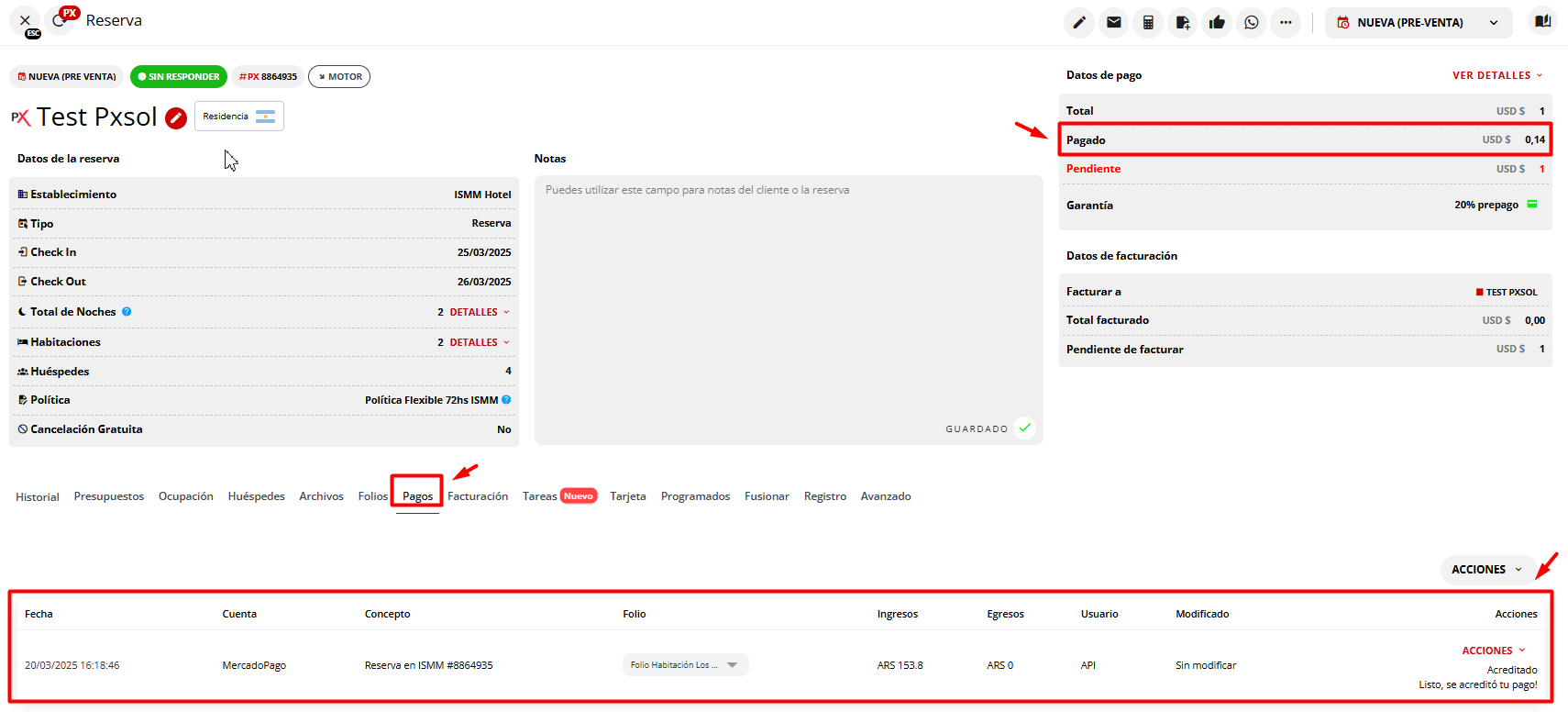Open WhatsApp from the toolbar icon
This screenshot has height=712, width=1568.
point(1252,23)
